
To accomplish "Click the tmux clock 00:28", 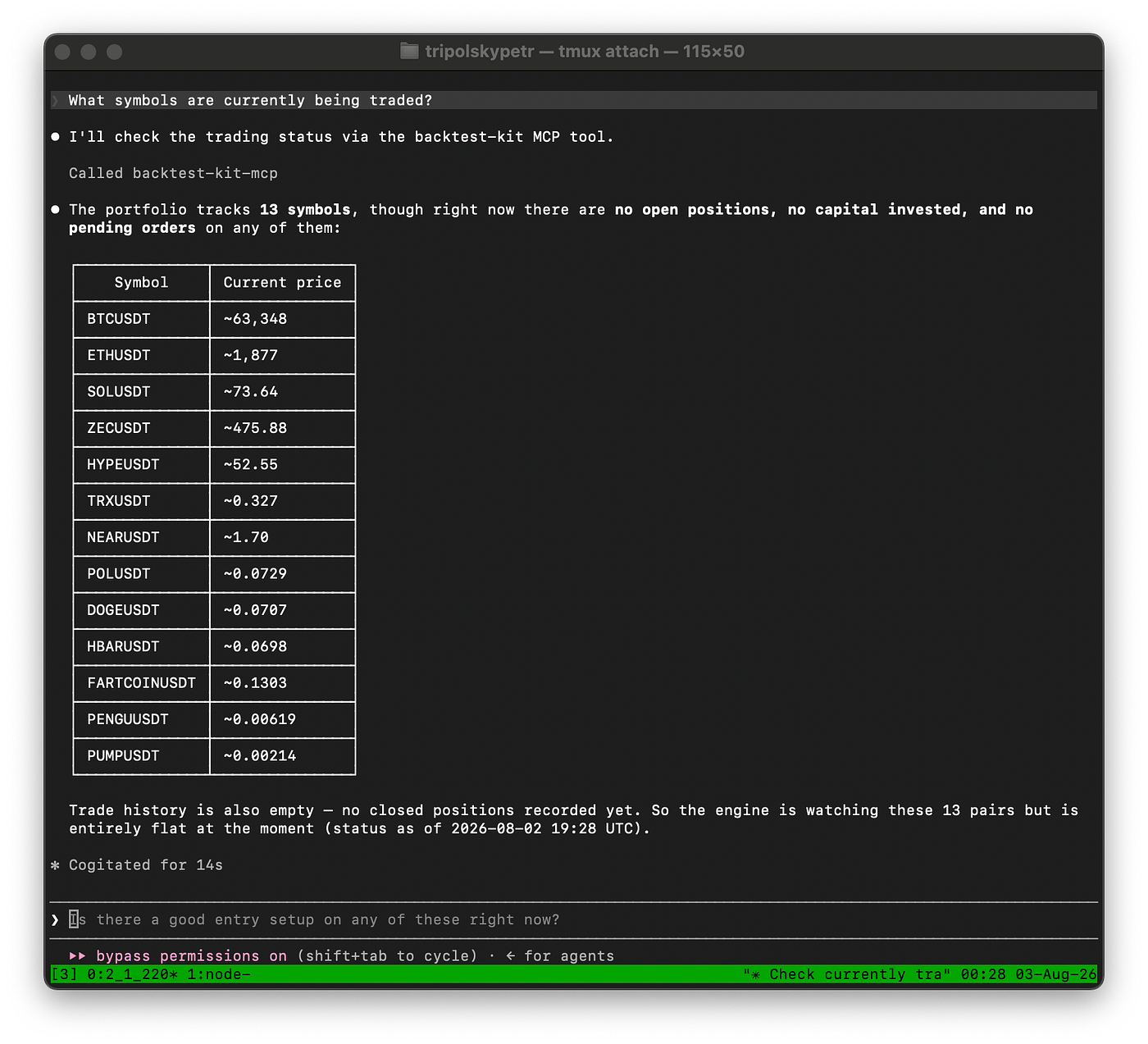I will tap(983, 974).
